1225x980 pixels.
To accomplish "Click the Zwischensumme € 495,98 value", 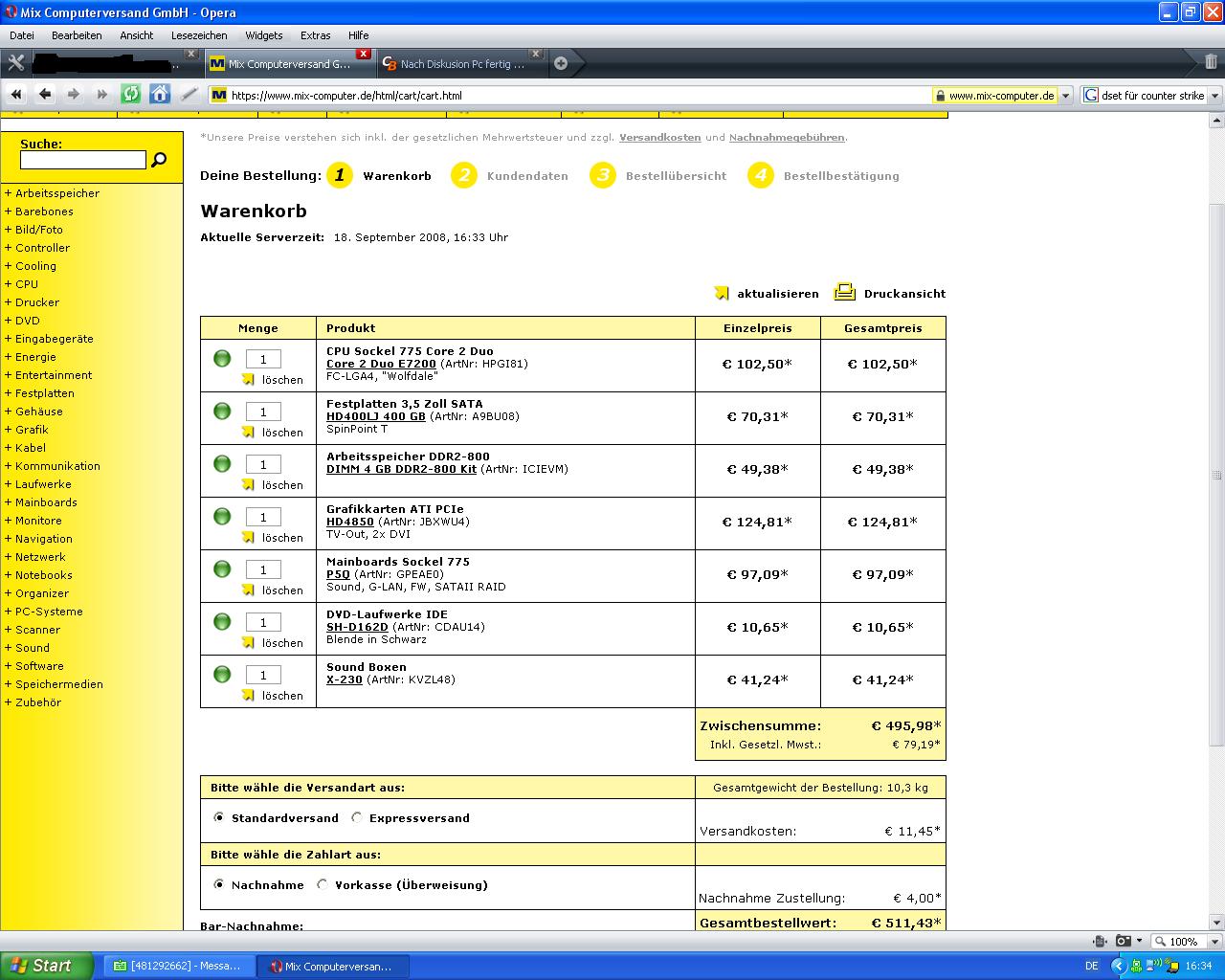I will coord(906,726).
